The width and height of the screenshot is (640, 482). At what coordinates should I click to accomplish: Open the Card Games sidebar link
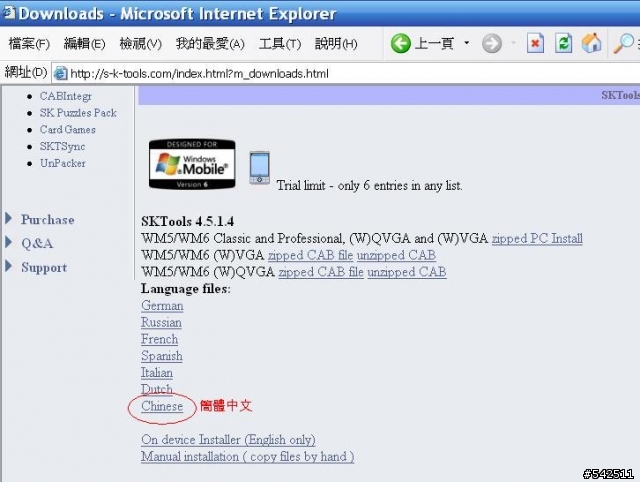67,129
